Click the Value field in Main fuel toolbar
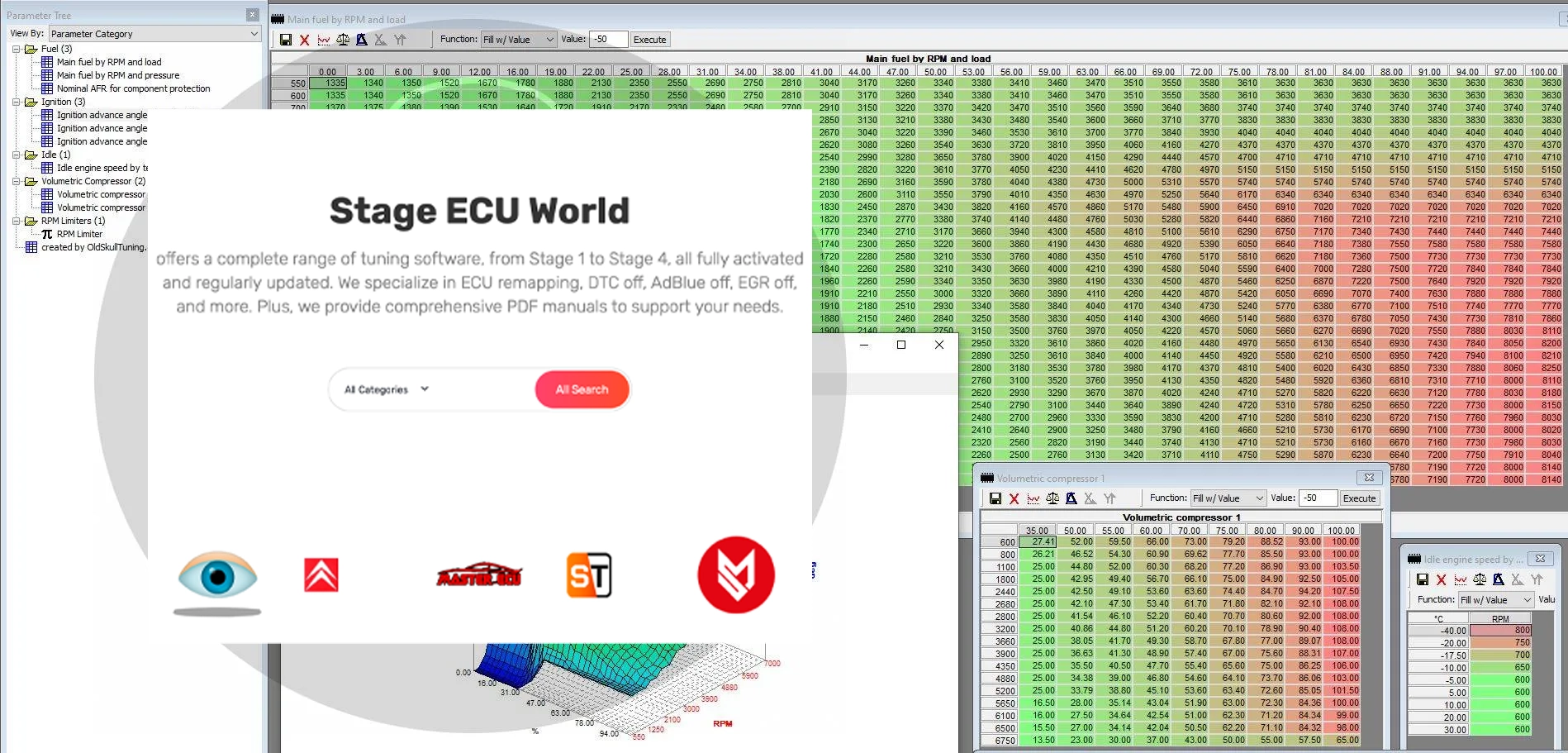1568x753 pixels. click(608, 40)
